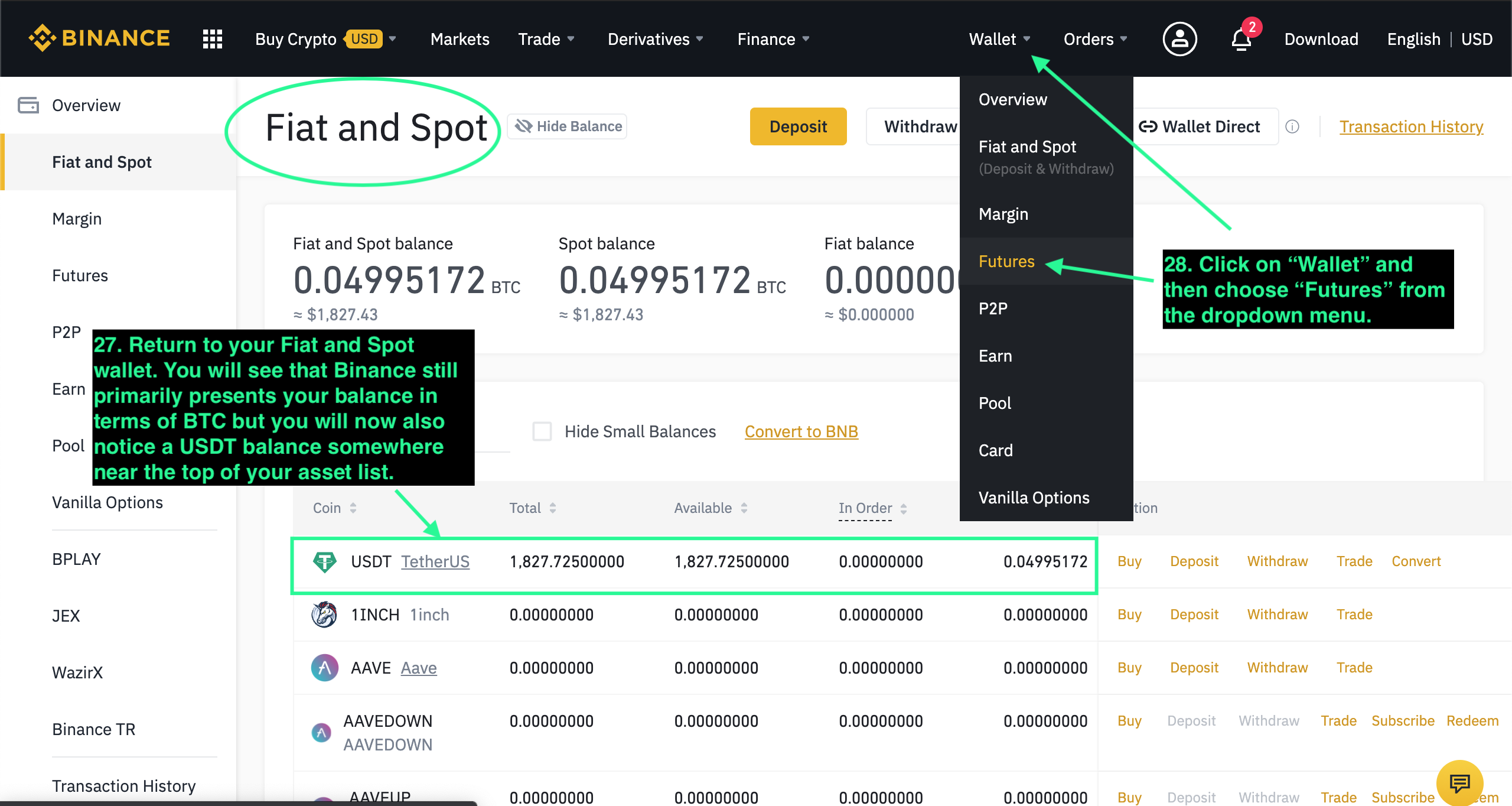Screen dimensions: 1512x806
Task: Choose Overview from the Wallet dropdown menu
Action: click(x=1047, y=99)
